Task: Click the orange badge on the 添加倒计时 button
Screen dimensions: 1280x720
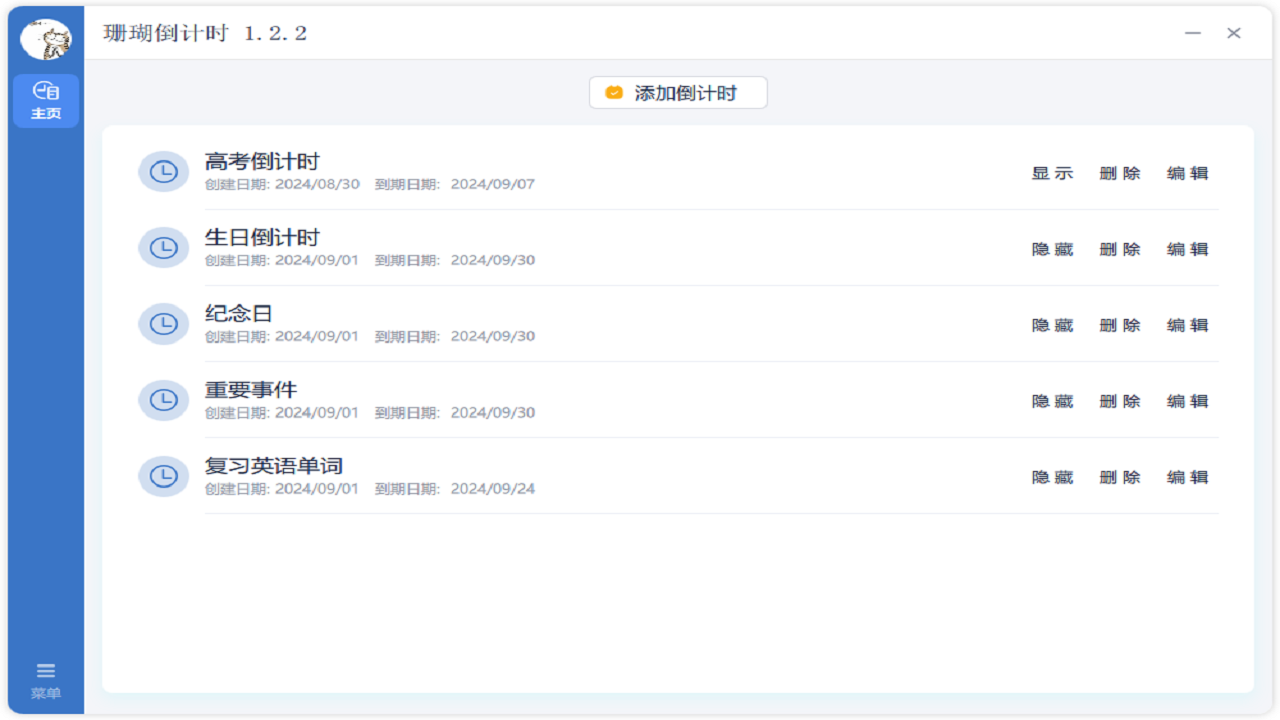Action: point(613,92)
